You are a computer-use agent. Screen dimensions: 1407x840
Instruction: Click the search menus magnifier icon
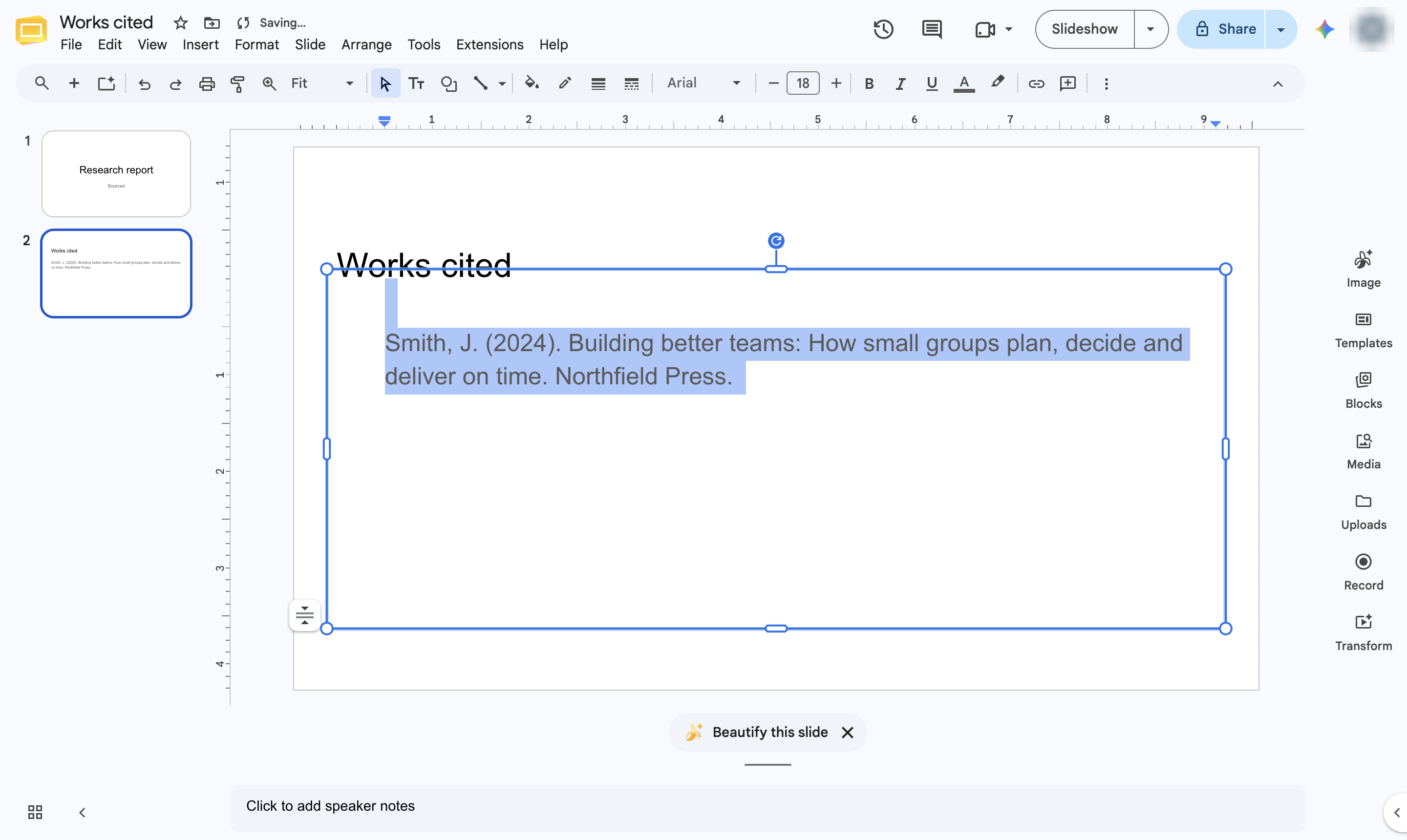[x=42, y=83]
